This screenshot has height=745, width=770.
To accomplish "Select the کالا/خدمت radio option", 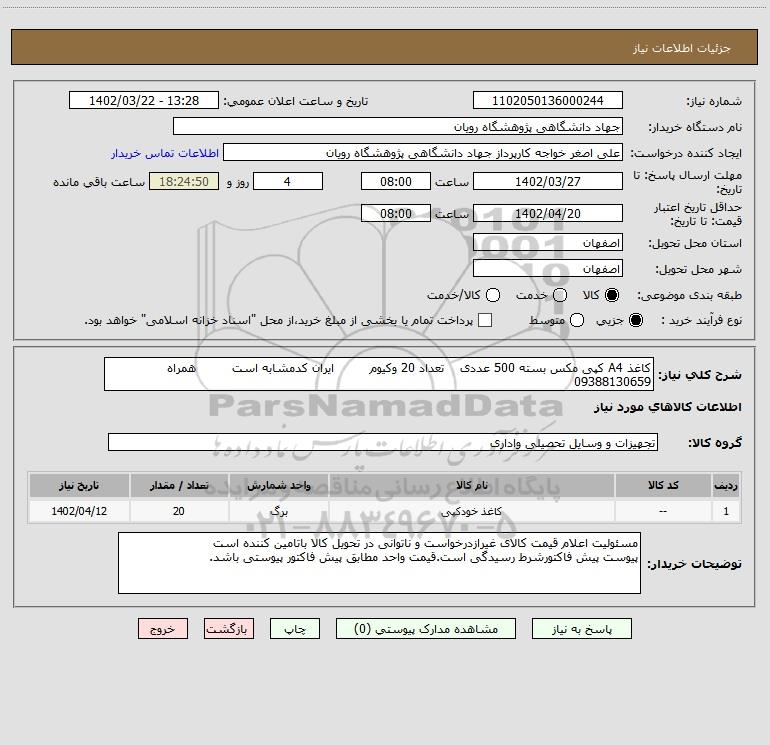I will tap(493, 295).
